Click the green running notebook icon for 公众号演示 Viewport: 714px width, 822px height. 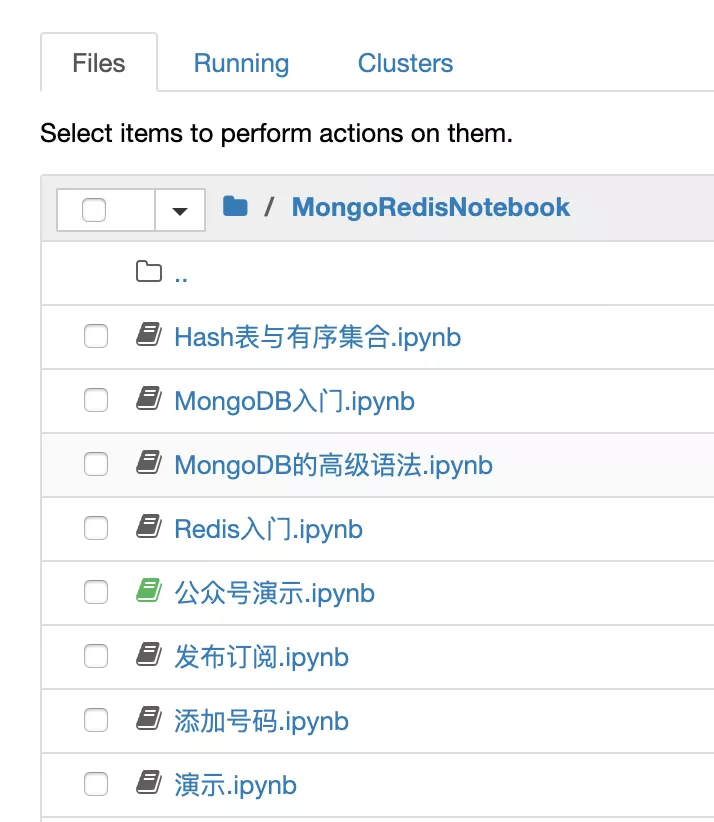tap(149, 592)
